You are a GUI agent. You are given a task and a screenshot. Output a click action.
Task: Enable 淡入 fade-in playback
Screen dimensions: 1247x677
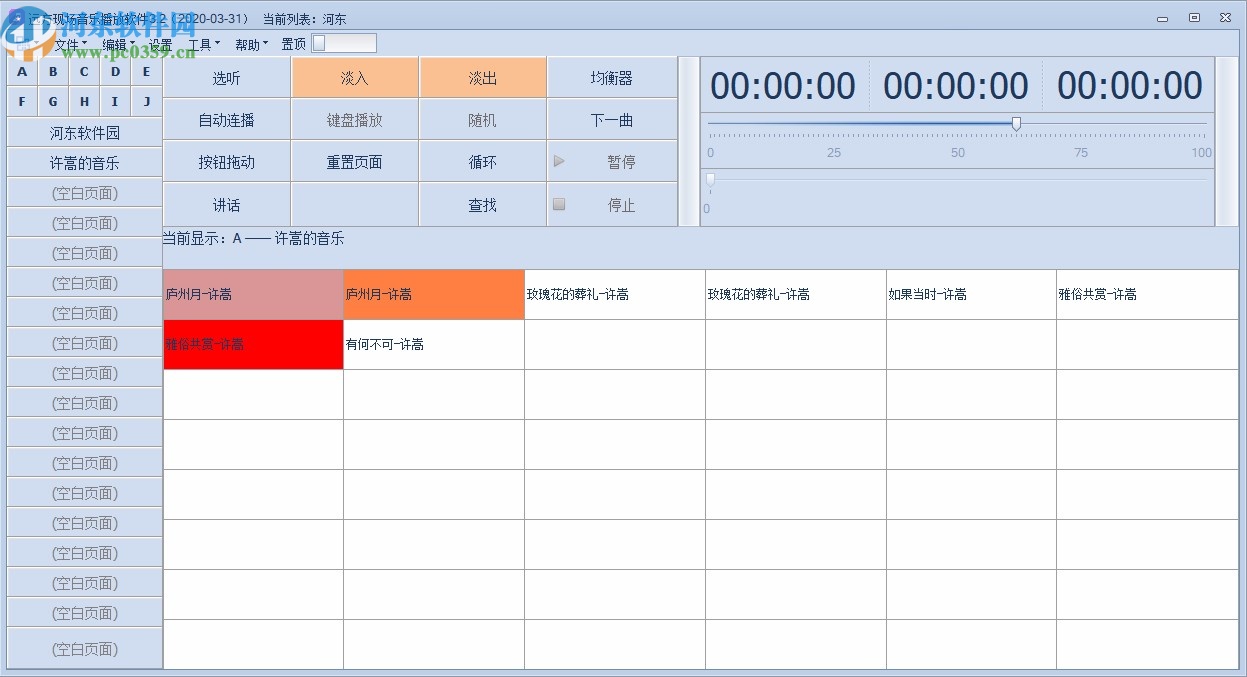click(354, 77)
